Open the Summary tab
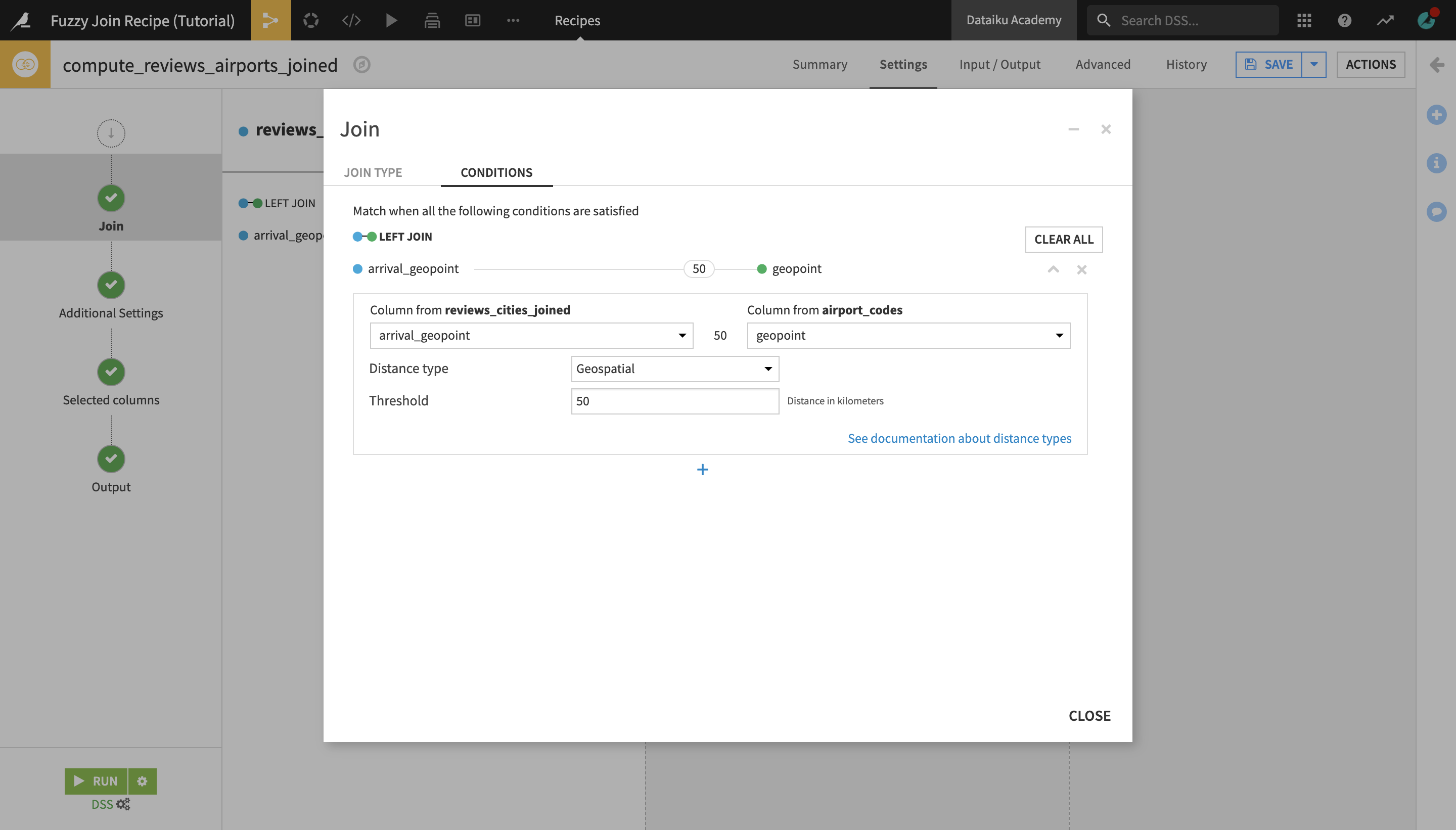Viewport: 1456px width, 830px height. pos(820,64)
